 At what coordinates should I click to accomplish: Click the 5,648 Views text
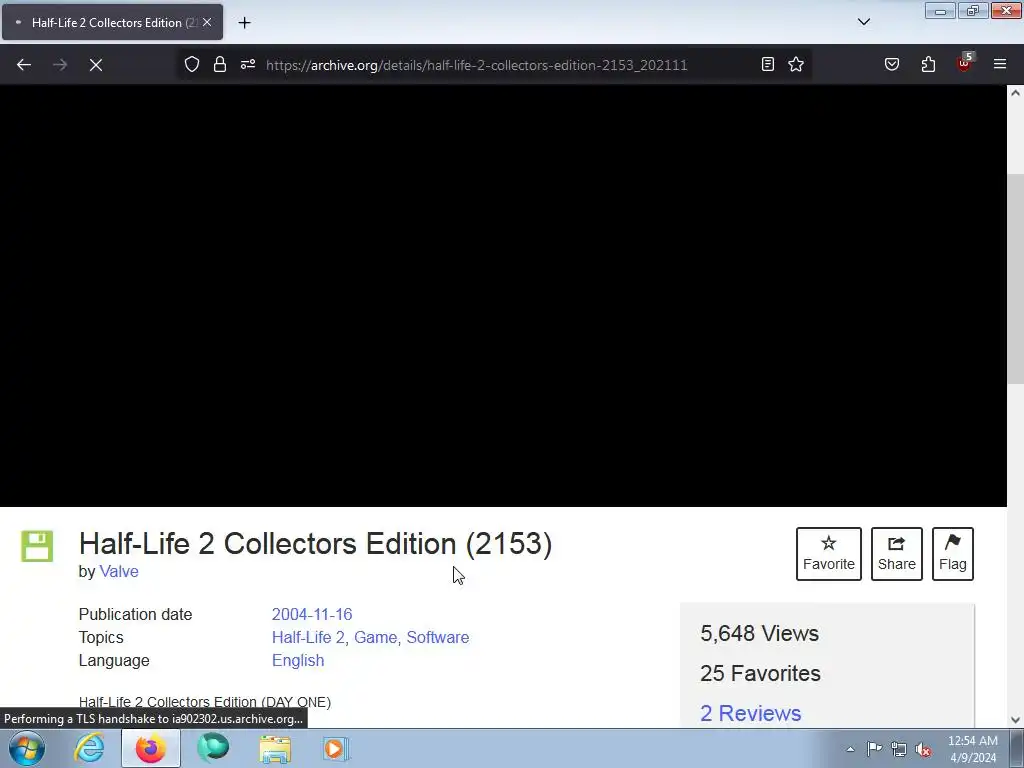(x=760, y=633)
